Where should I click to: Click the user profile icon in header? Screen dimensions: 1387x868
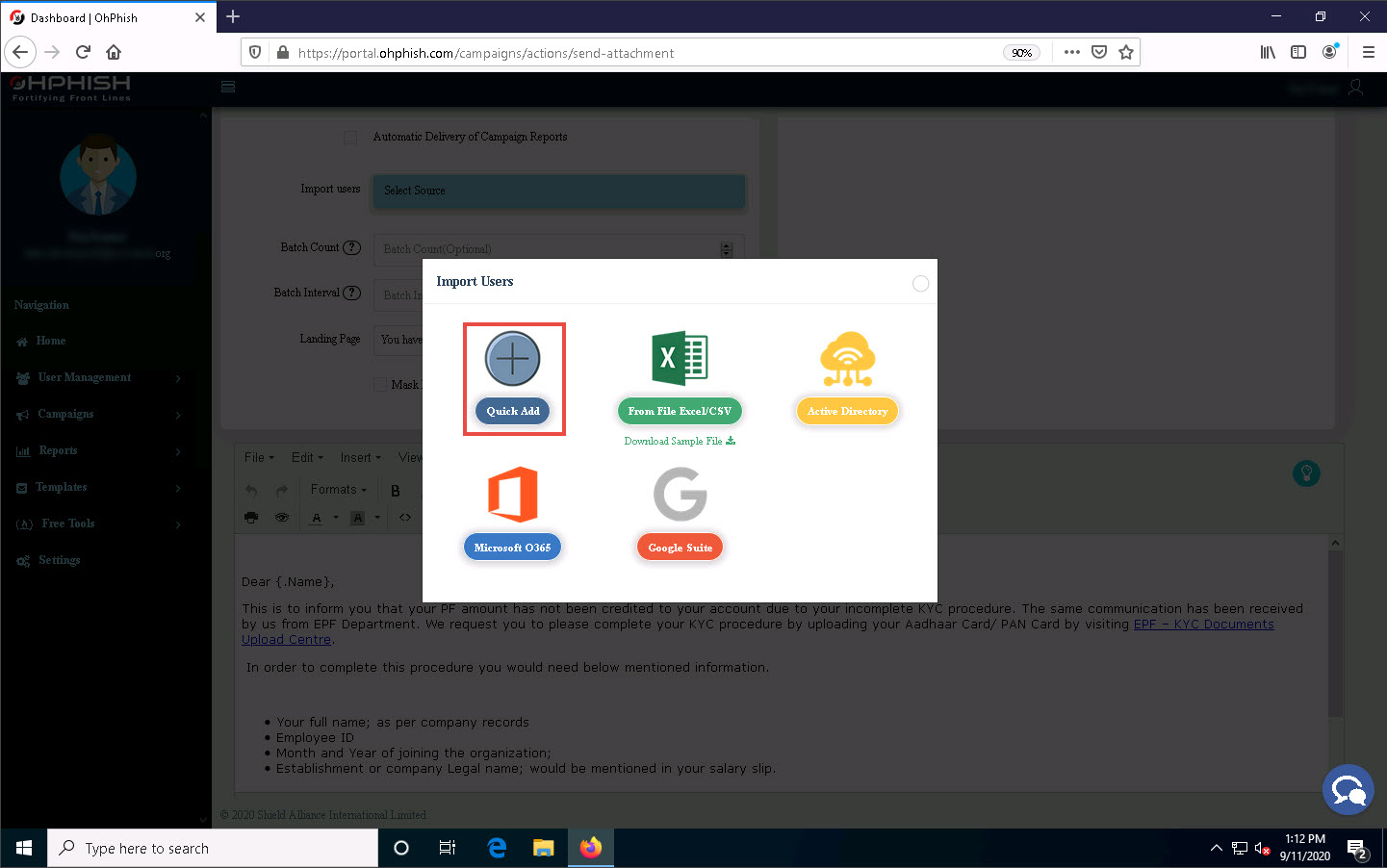coord(1355,88)
